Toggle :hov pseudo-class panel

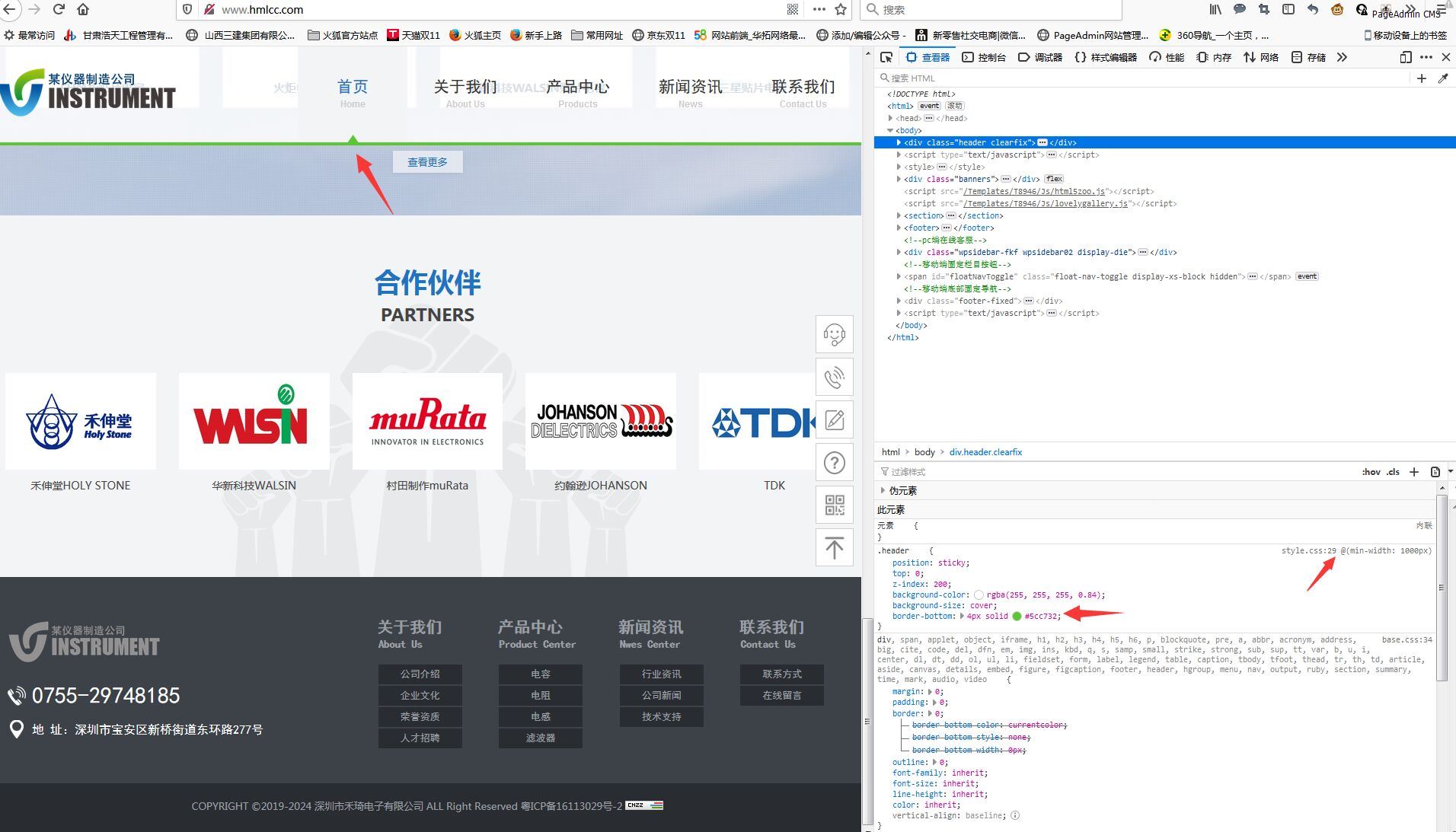[1371, 472]
